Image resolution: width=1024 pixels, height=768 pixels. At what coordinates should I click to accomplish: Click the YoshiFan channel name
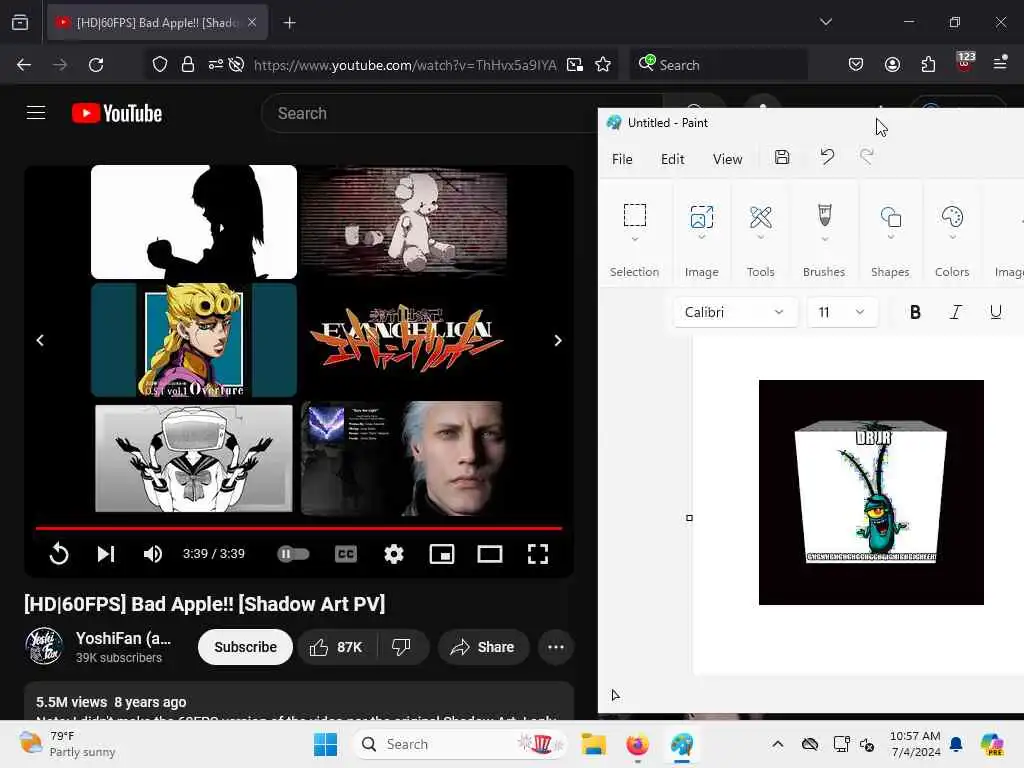[x=123, y=638]
